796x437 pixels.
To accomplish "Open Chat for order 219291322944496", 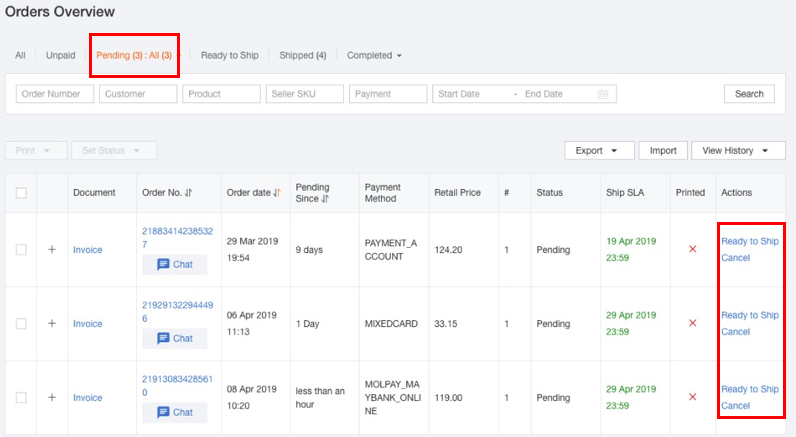I will tap(174, 338).
